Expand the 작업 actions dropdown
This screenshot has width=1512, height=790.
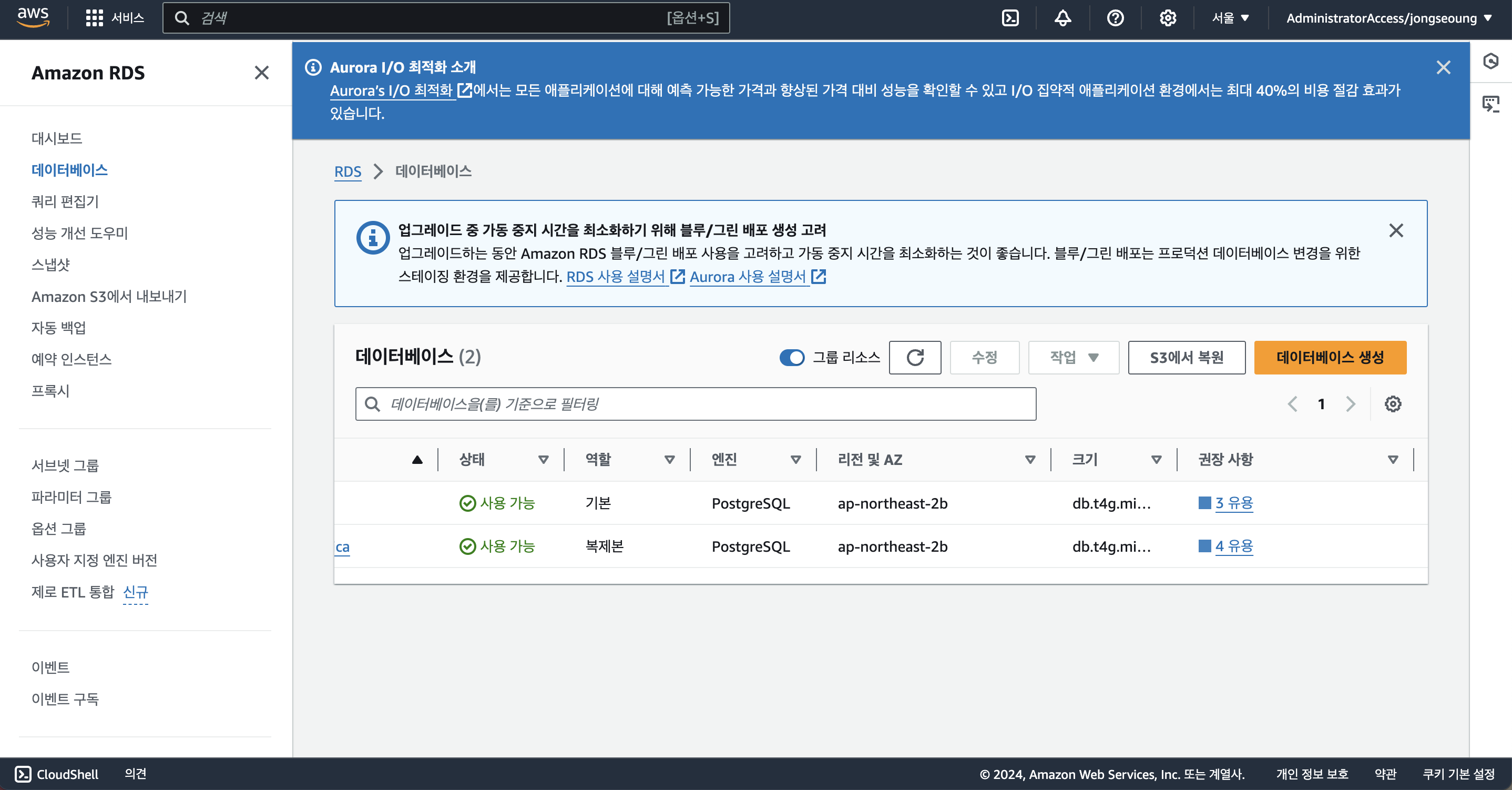(x=1073, y=357)
